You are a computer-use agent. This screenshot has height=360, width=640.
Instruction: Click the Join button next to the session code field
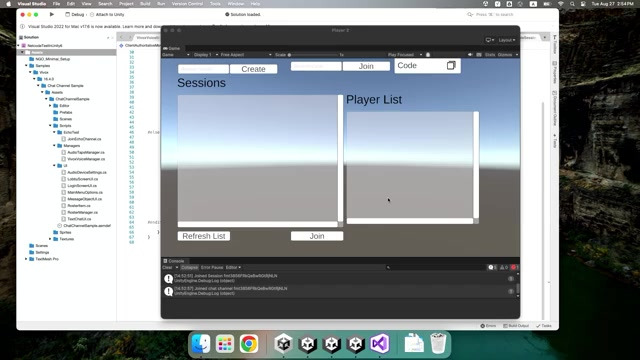click(366, 66)
